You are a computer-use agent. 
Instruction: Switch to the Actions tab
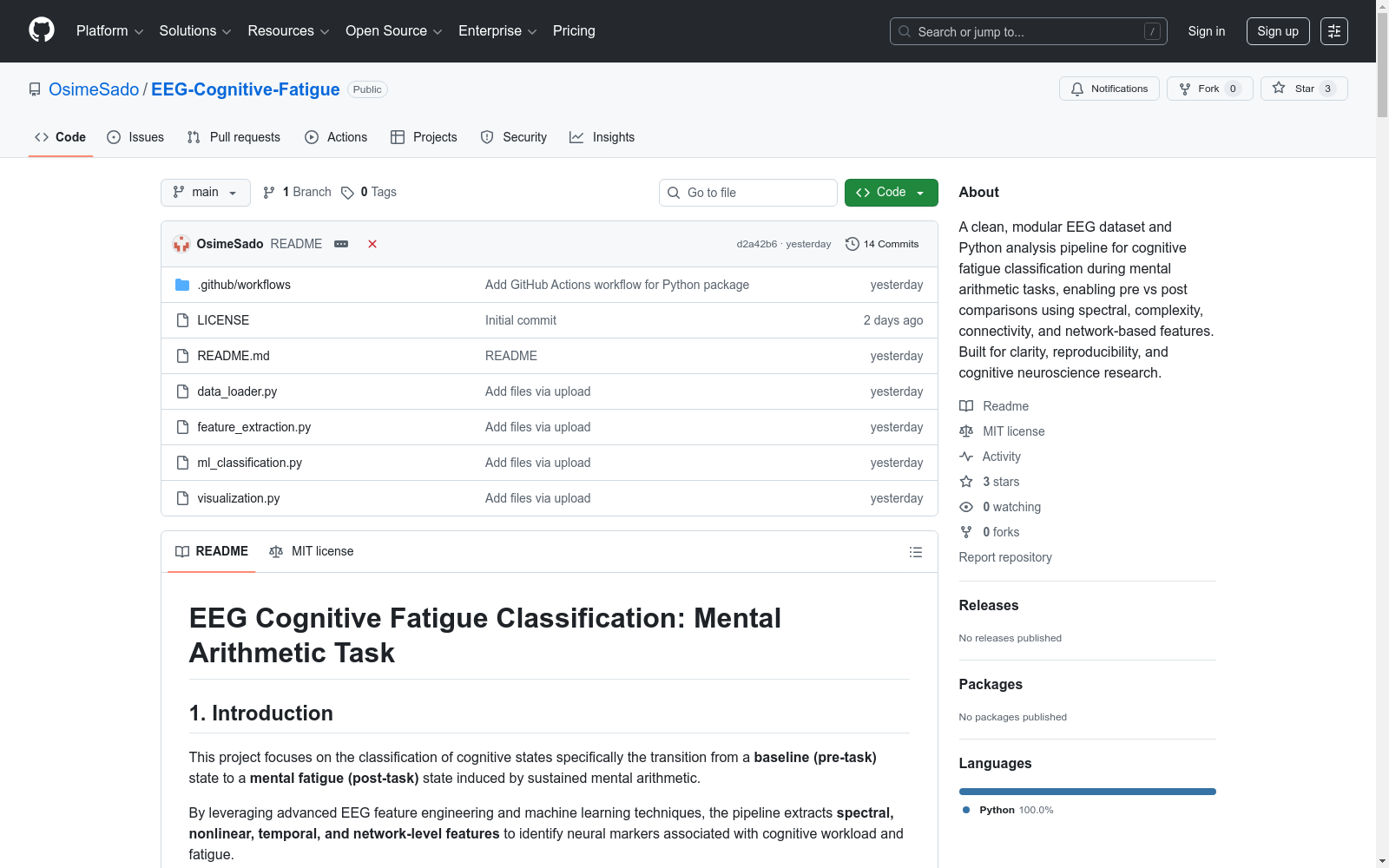click(x=336, y=137)
